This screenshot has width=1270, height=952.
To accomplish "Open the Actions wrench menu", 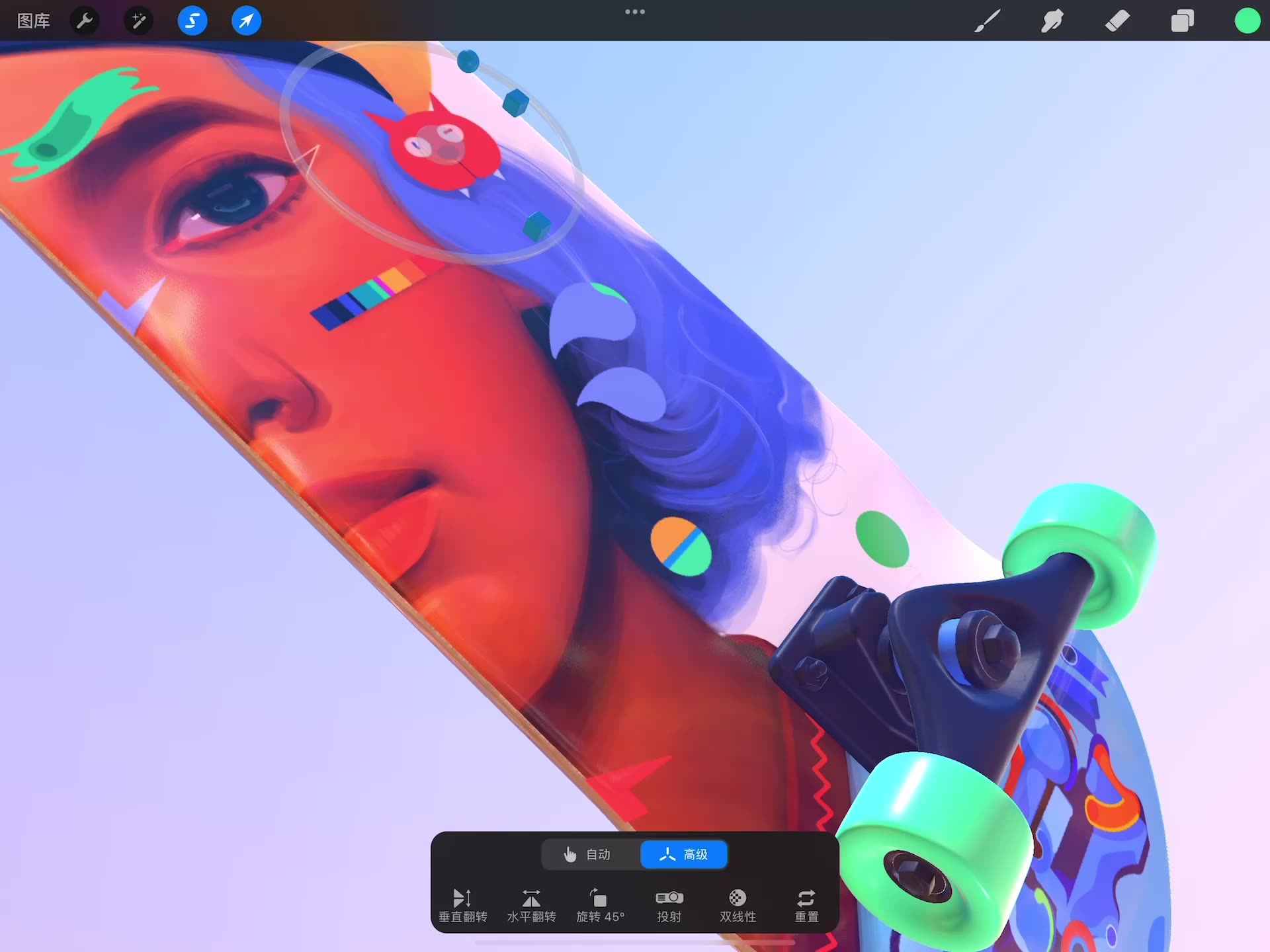I will coord(85,21).
